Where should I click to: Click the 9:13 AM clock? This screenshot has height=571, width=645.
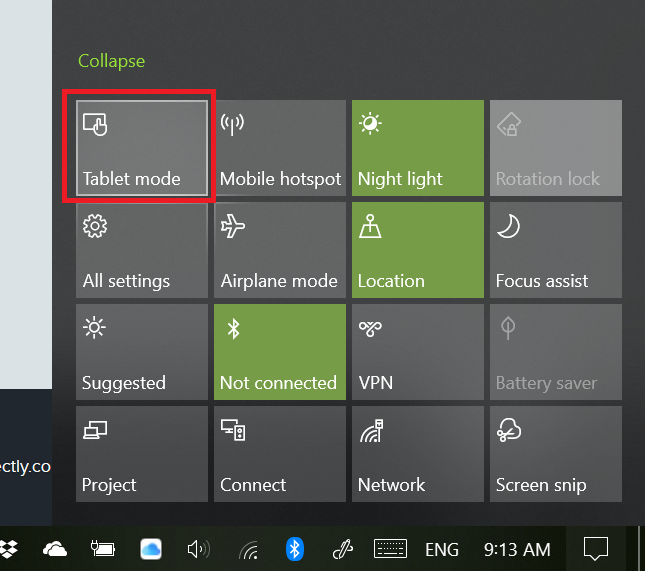point(517,550)
